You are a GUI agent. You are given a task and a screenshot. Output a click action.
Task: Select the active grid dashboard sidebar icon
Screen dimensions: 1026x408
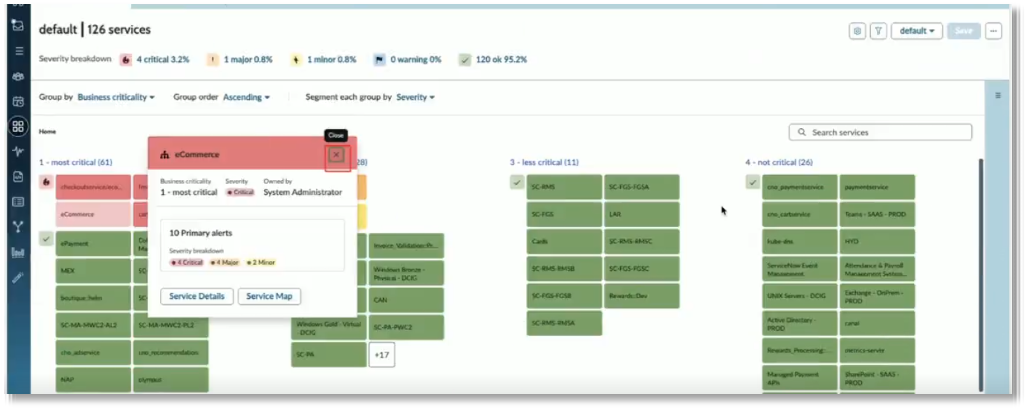tap(18, 127)
